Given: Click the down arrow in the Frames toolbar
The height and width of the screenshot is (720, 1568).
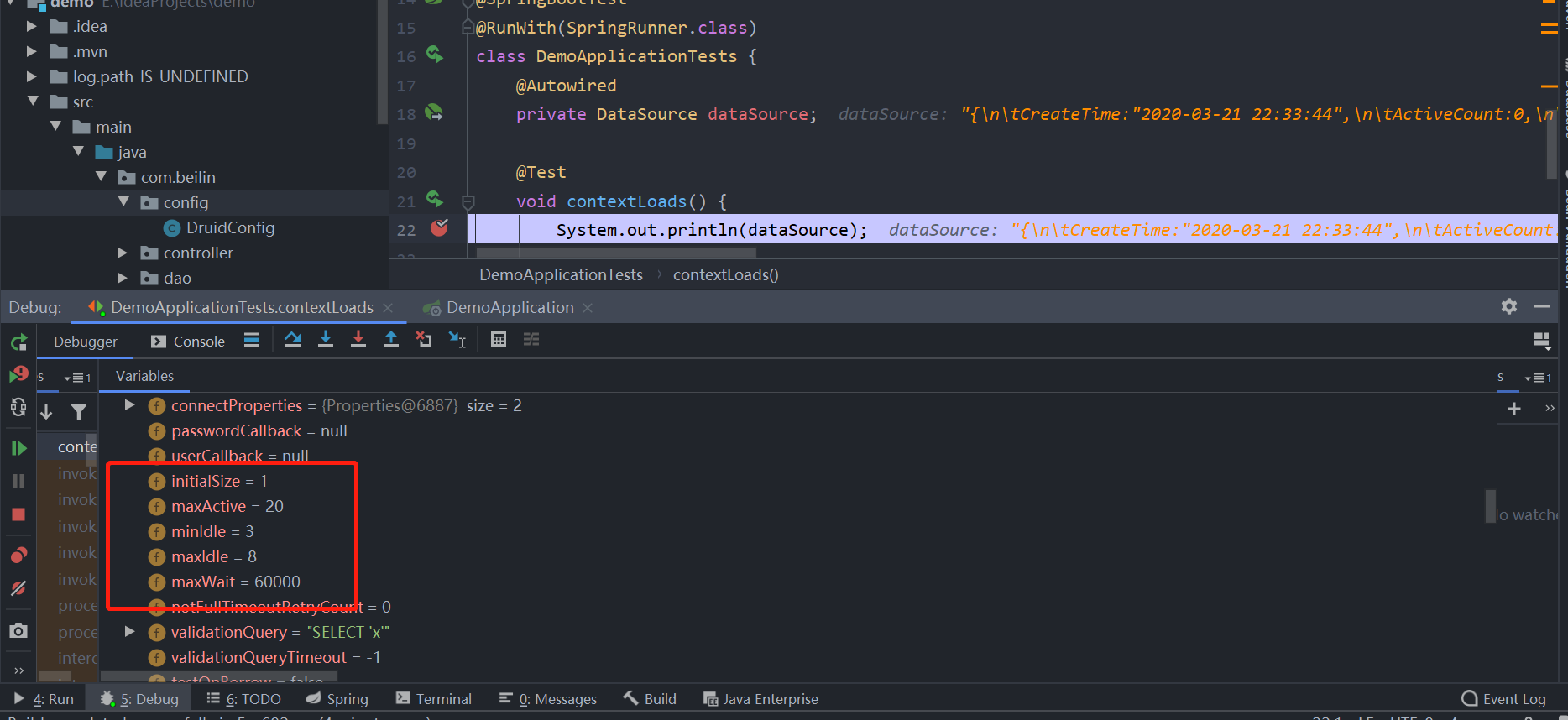Looking at the screenshot, I should coord(47,411).
